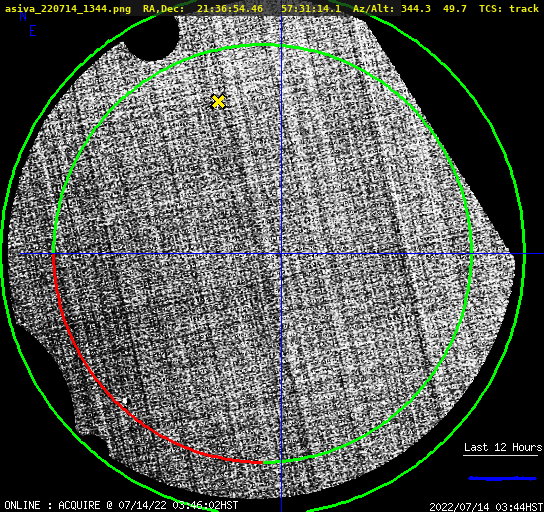Click the blue history bar under Last 12 Hours
The image size is (544, 512).
pyautogui.click(x=502, y=479)
